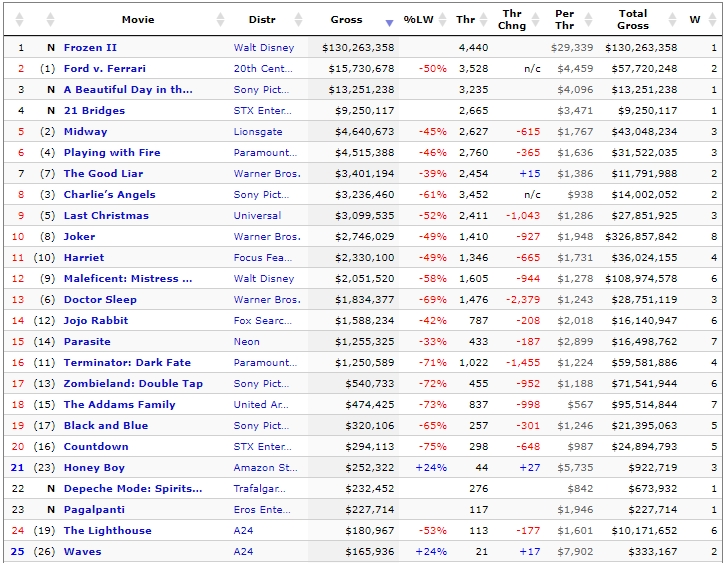726x563 pixels.
Task: Click the Fox Searc... distributor link
Action: coord(263,320)
